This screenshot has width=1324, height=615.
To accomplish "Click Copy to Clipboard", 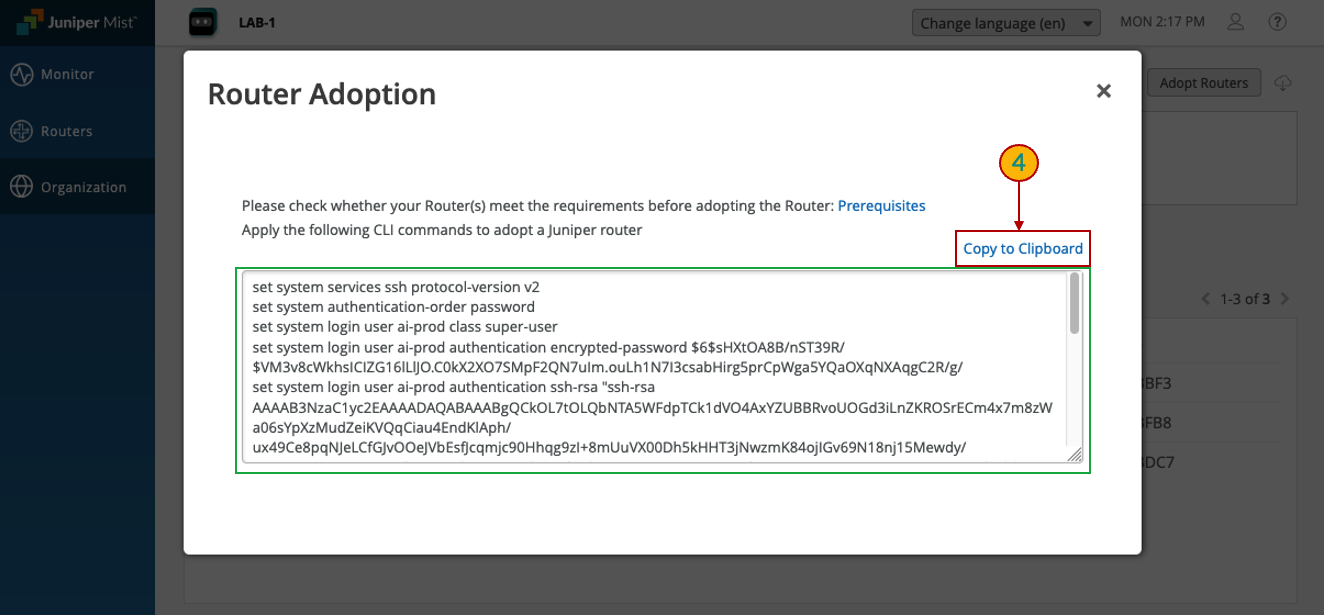I will [1022, 249].
